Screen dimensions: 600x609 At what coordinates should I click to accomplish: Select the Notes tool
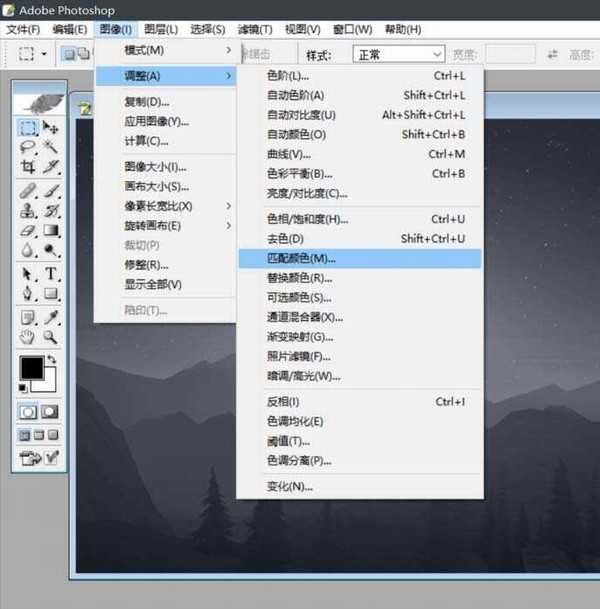pos(28,318)
